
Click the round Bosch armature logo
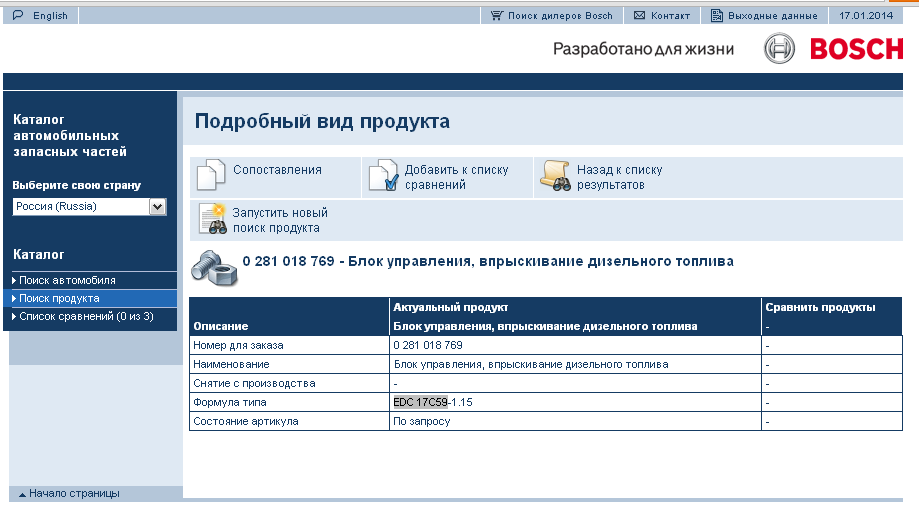[779, 48]
